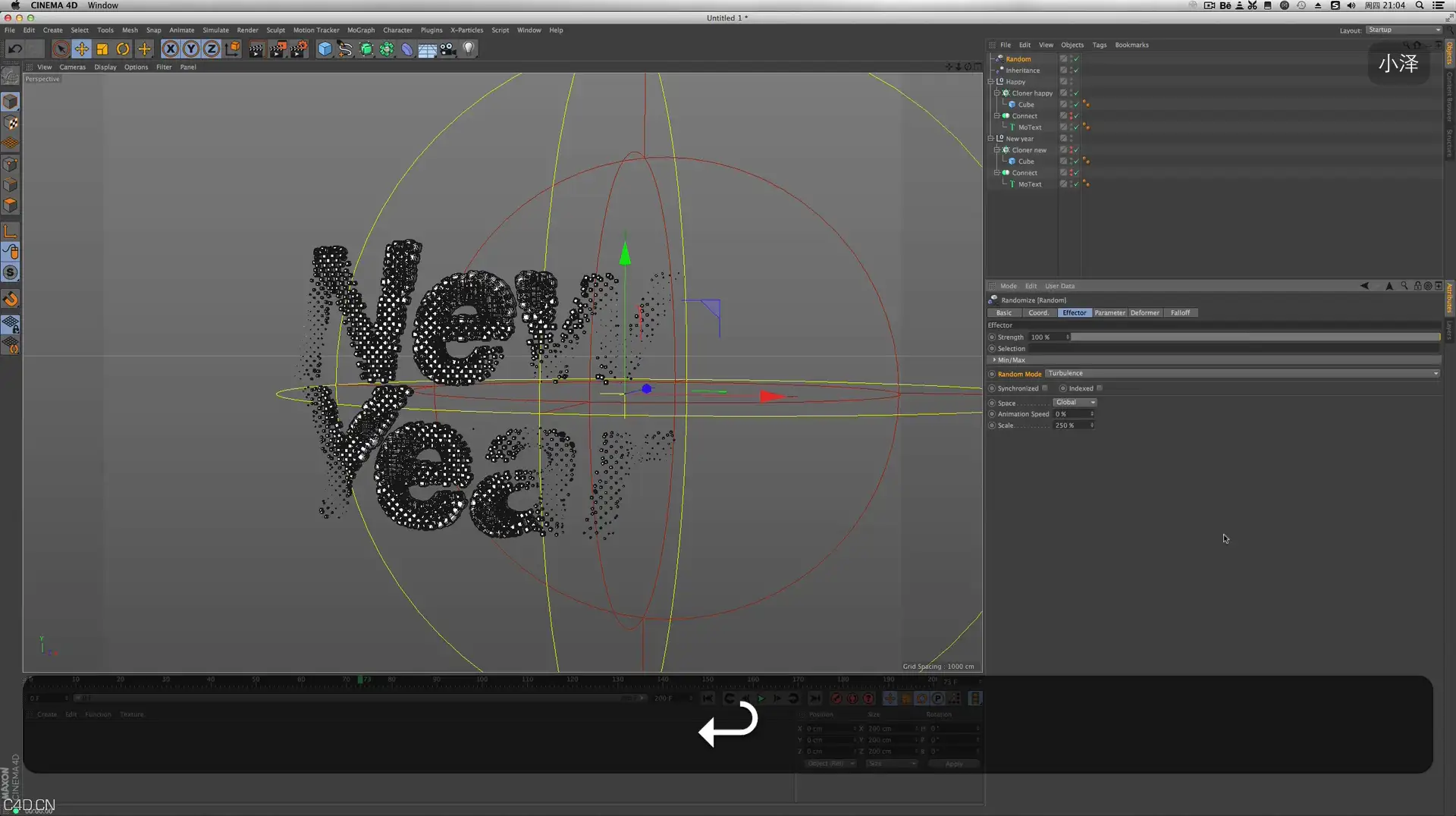This screenshot has width=1456, height=816.
Task: Open the spline pen tools
Action: pos(345,49)
